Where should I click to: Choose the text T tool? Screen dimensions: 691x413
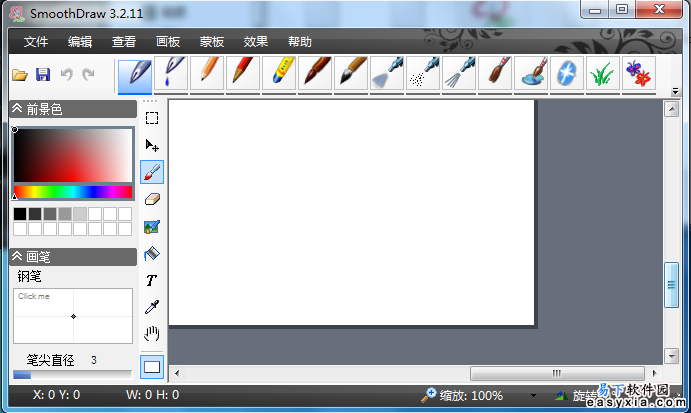[152, 280]
